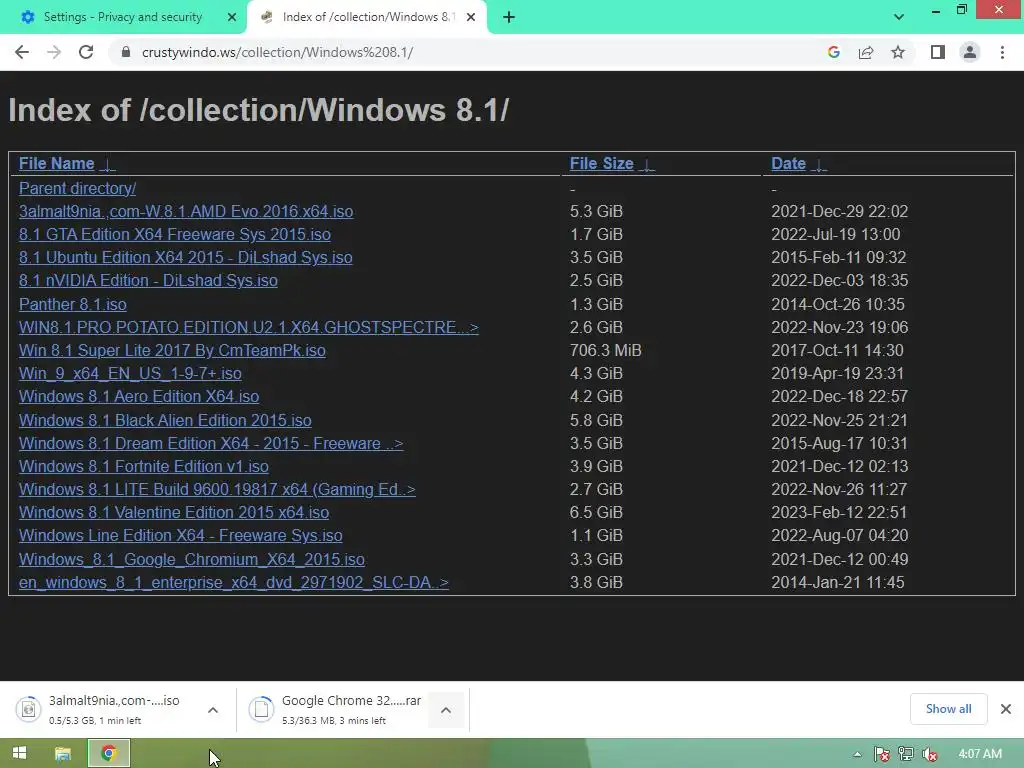Click the address bar URL
1024x768 pixels.
278,52
